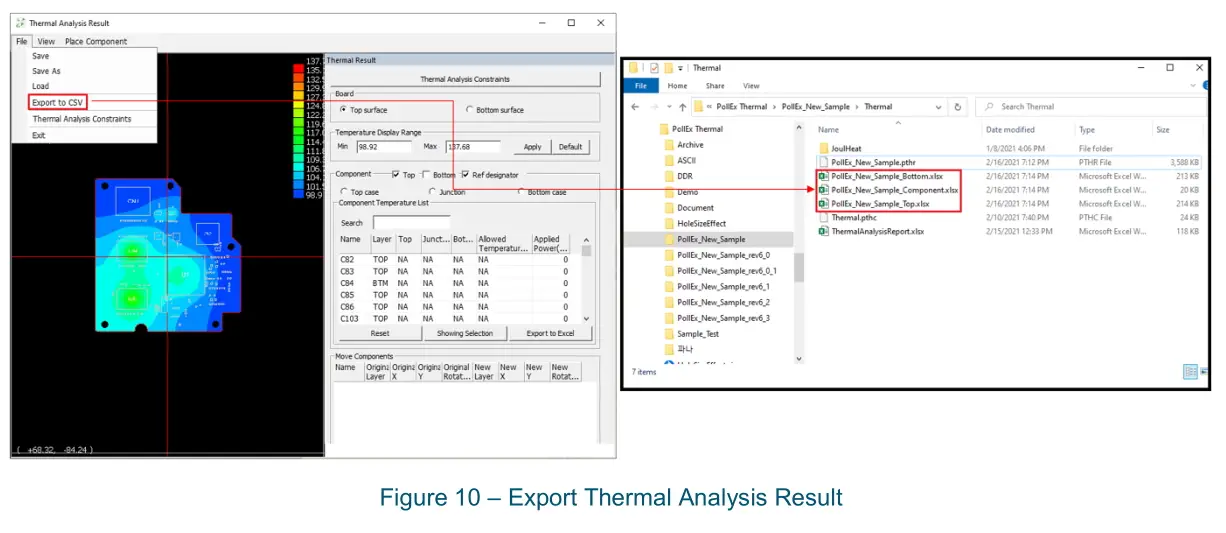
Task: Select the Junction radio button
Action: click(x=432, y=192)
